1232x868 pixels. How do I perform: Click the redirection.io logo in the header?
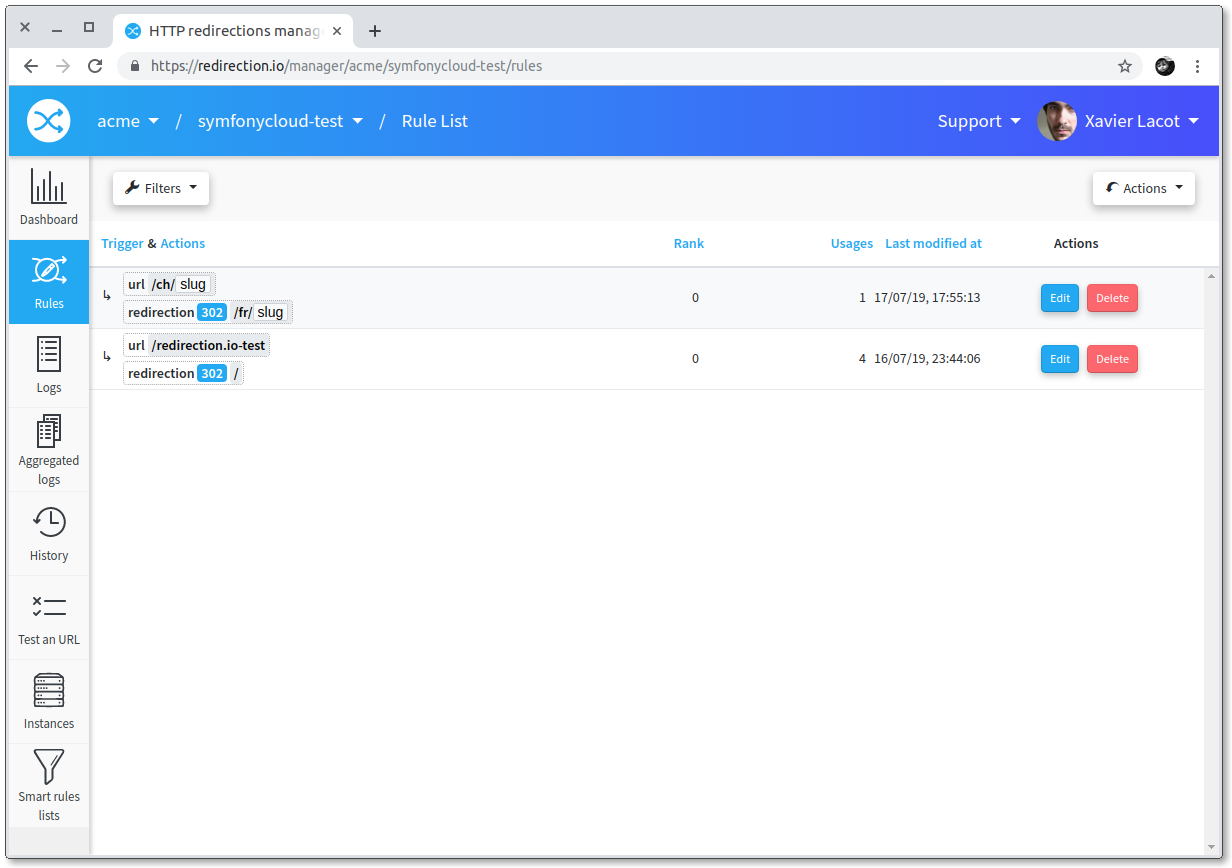[x=48, y=121]
